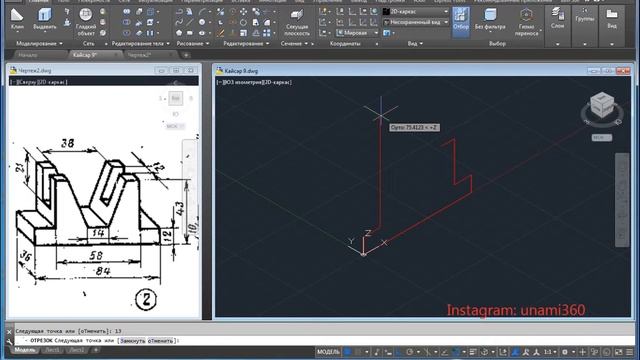Screen dimensions: 640x360
Task: Close the command line panel
Action: coord(9,332)
